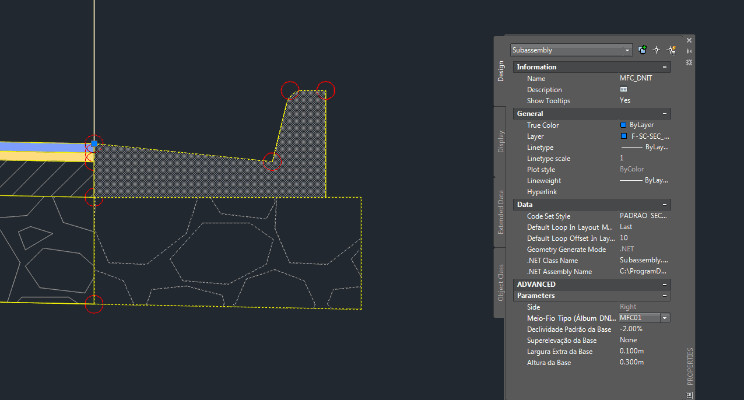Click the Description field editor icon
The image size is (744, 400).
pos(624,90)
